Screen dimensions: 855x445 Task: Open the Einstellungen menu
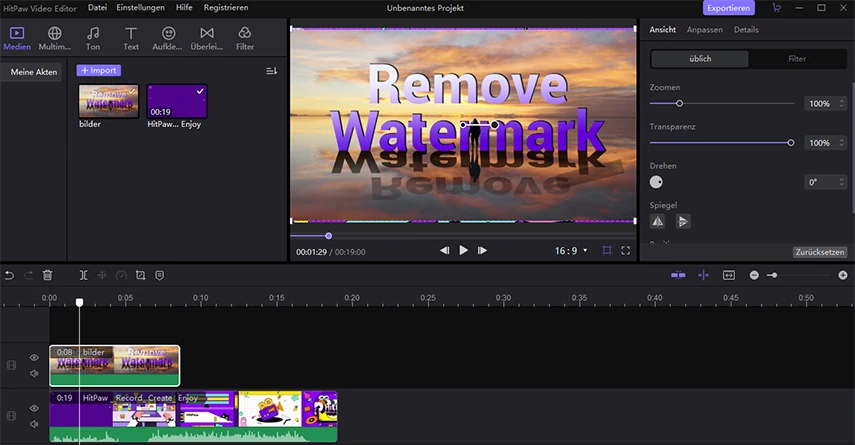click(140, 8)
